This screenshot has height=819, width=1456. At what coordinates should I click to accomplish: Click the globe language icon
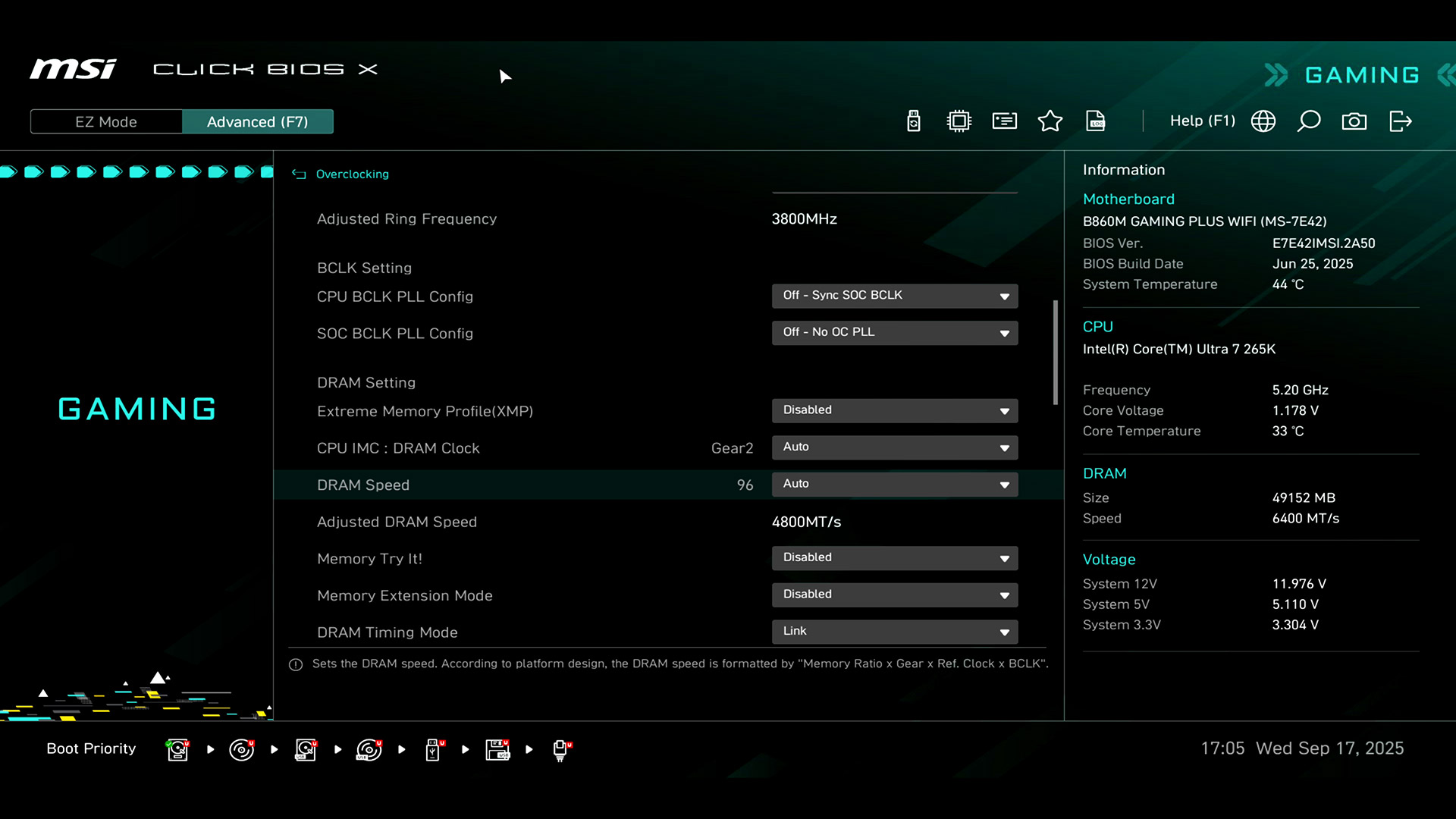click(x=1263, y=121)
